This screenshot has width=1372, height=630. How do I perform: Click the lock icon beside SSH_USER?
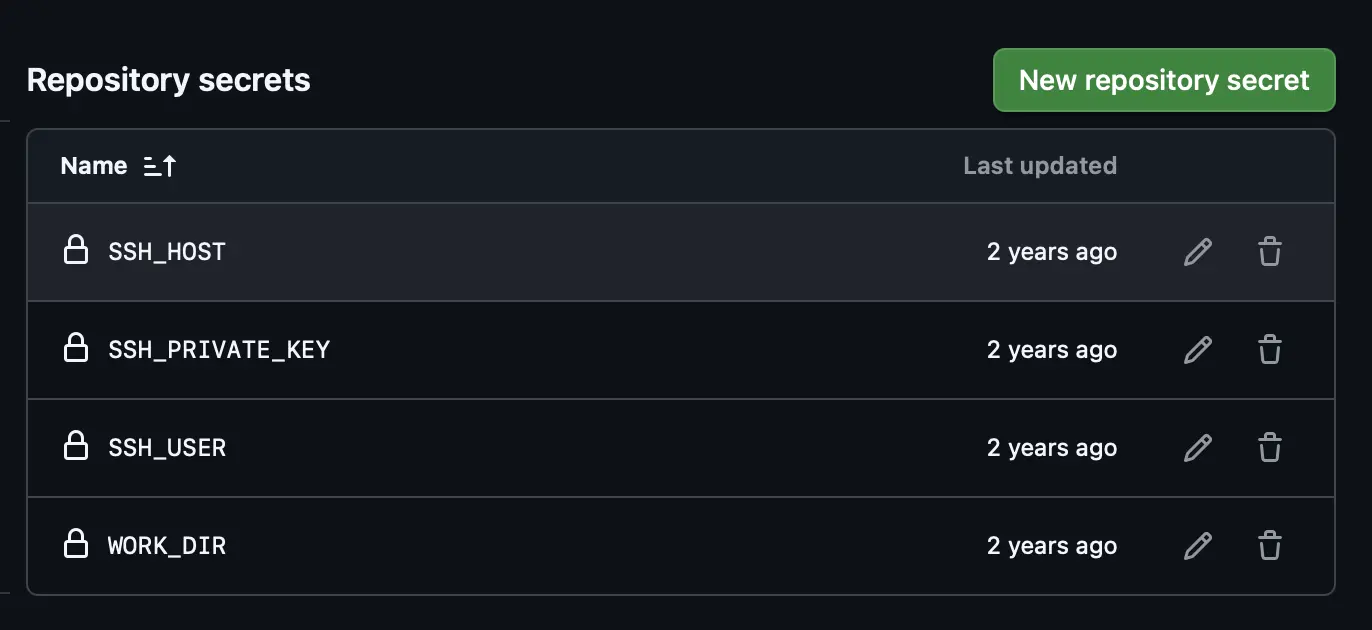point(76,447)
